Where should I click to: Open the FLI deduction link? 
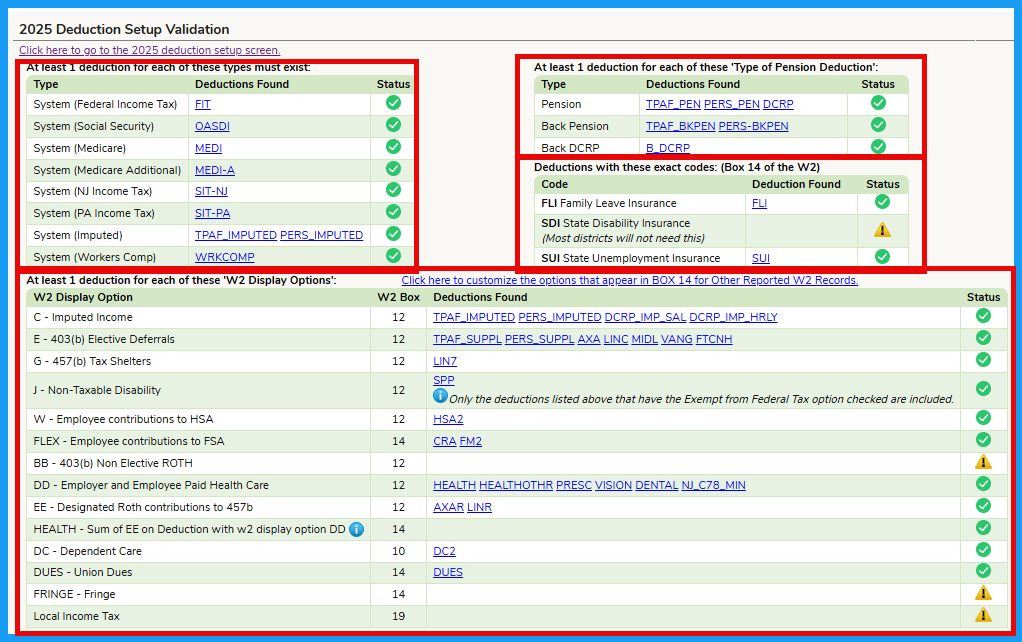(x=759, y=203)
